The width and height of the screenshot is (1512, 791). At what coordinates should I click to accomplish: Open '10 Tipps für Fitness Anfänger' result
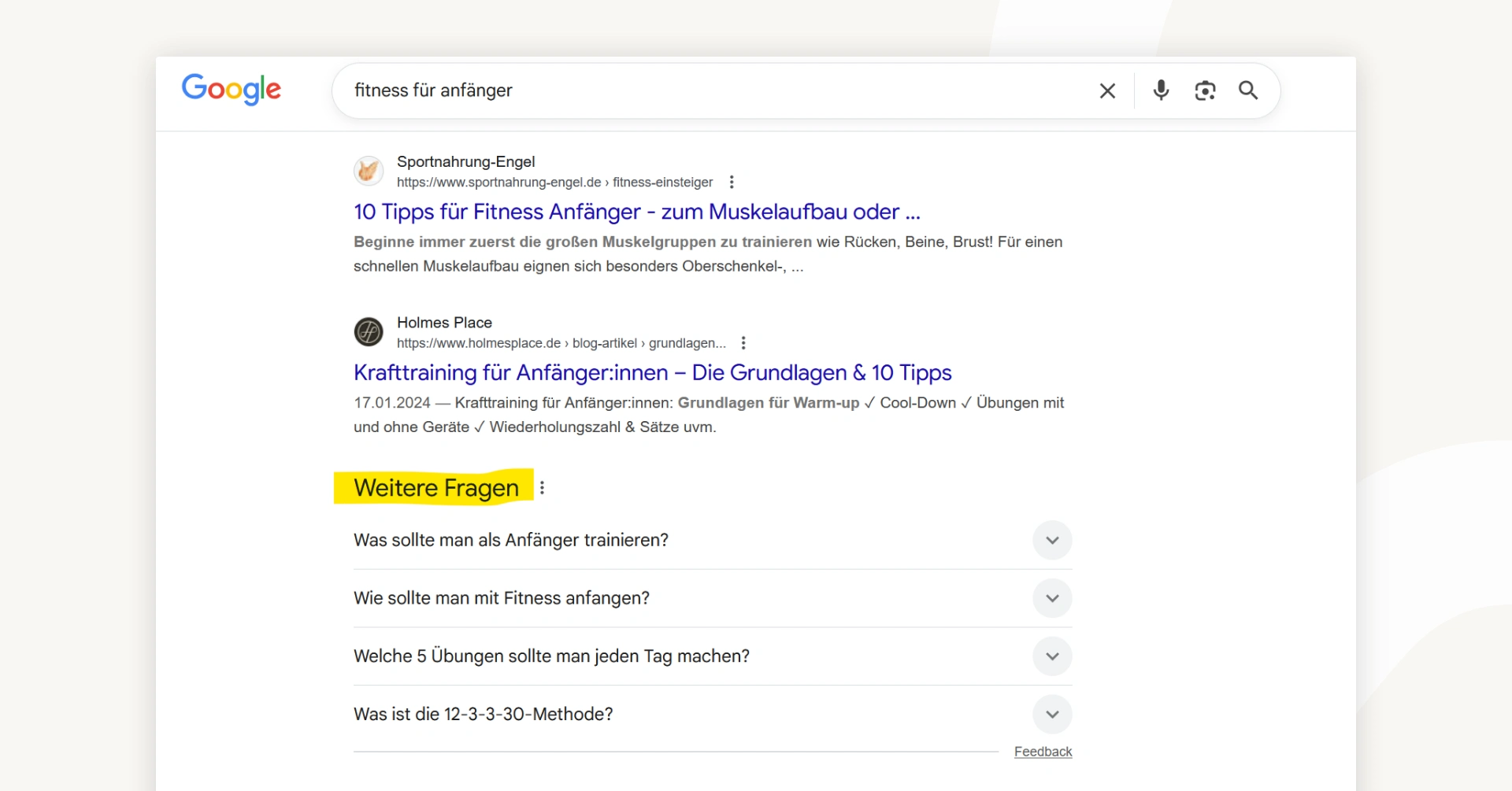[x=636, y=211]
